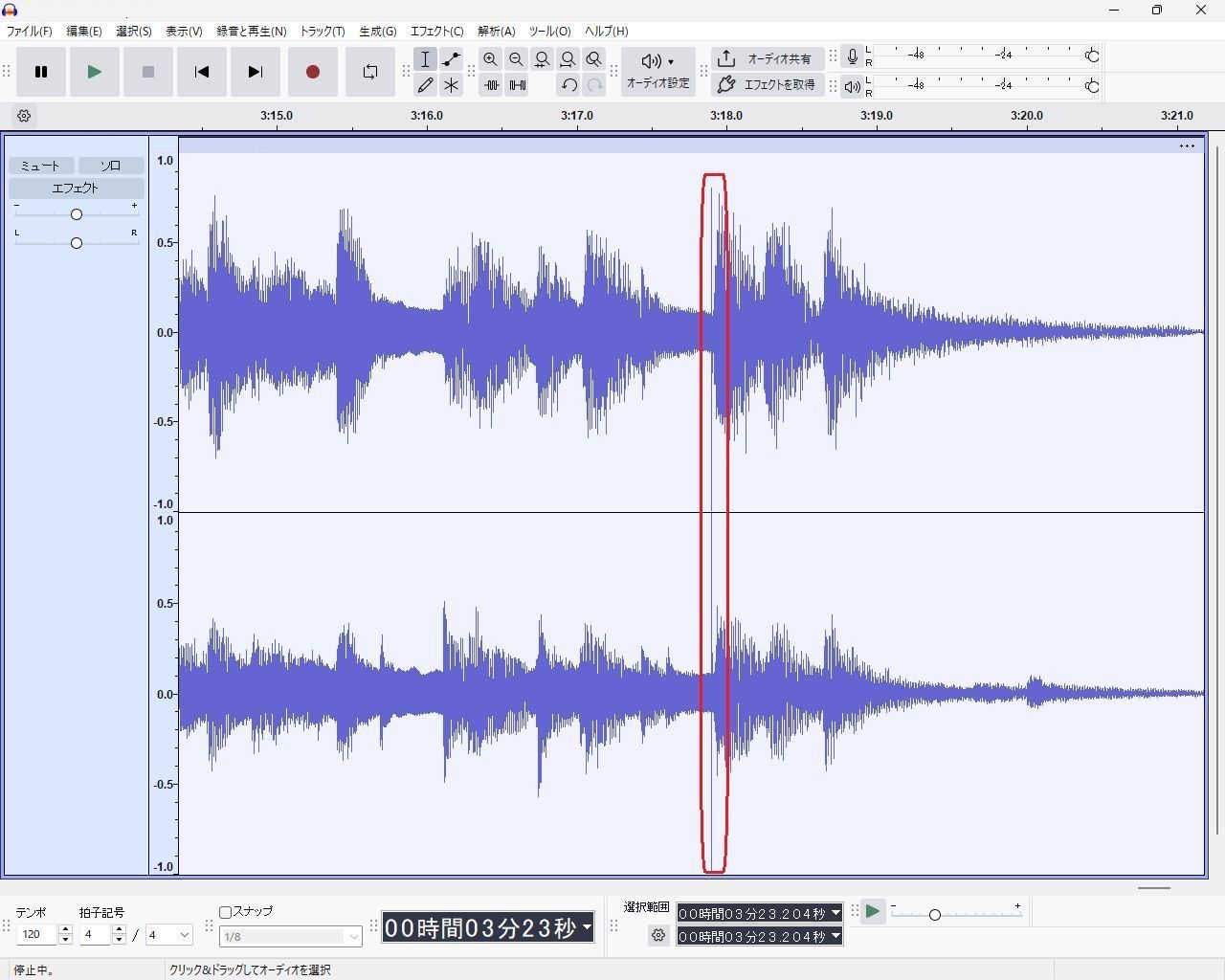1225x980 pixels.
Task: Click the Record button
Action: (x=312, y=72)
